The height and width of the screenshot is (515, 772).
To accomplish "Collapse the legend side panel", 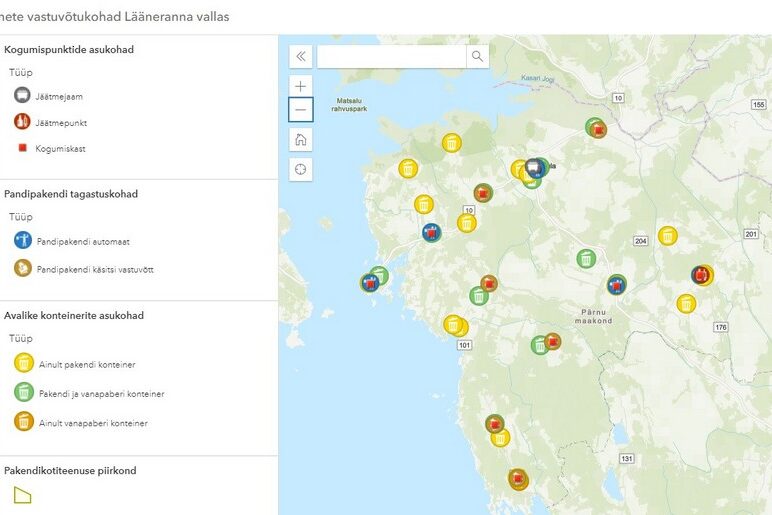I will click(301, 56).
